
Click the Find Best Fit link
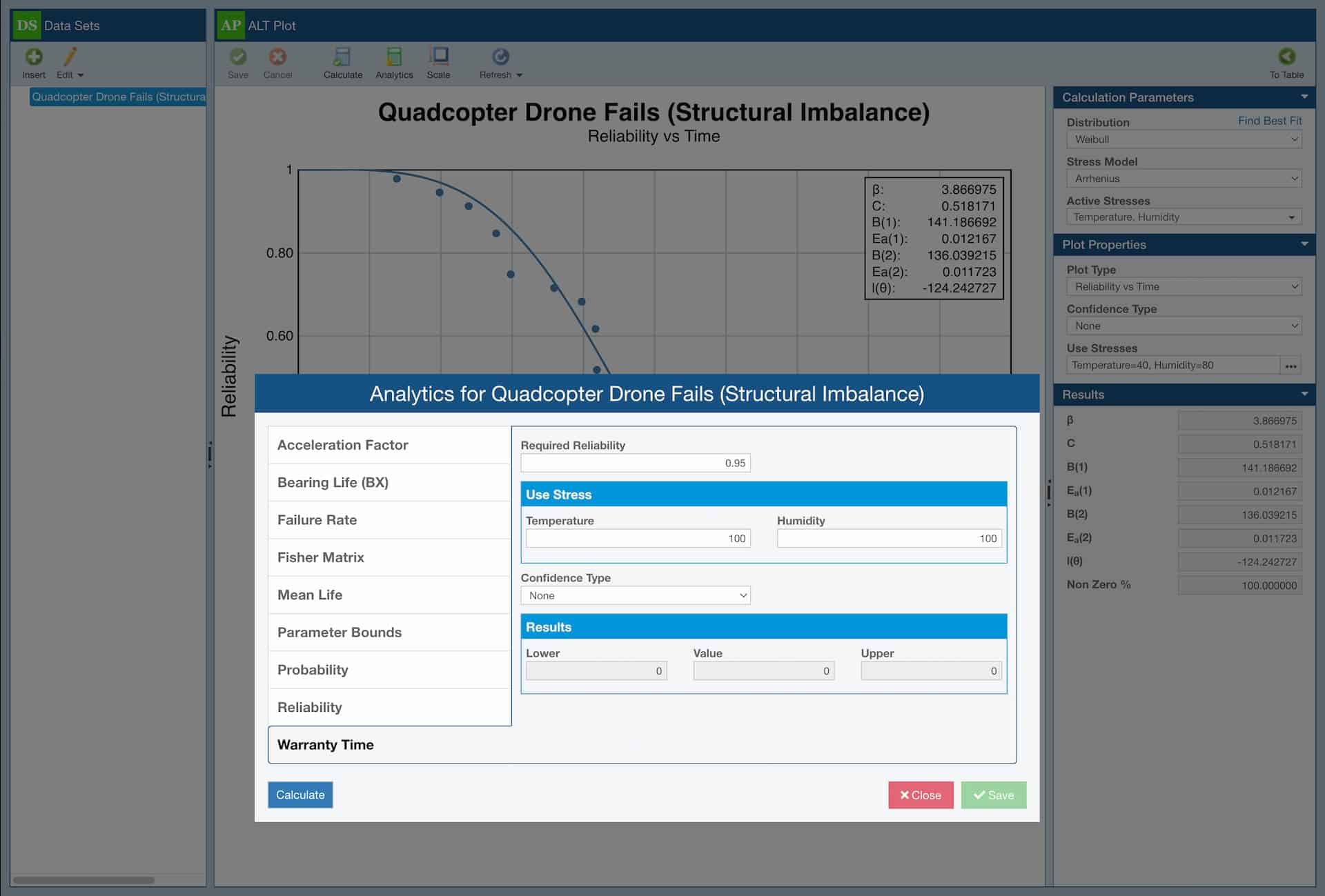pos(1270,121)
